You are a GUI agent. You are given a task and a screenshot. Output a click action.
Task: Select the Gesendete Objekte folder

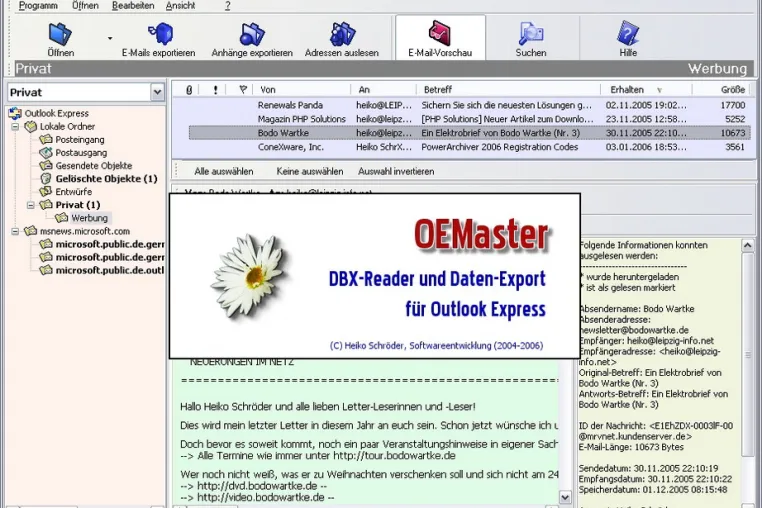(93, 166)
